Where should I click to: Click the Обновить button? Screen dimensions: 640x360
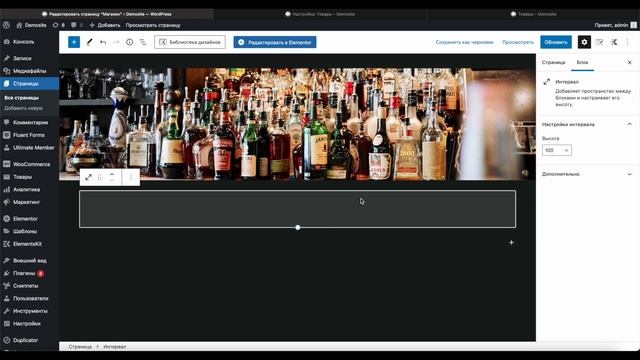point(556,42)
